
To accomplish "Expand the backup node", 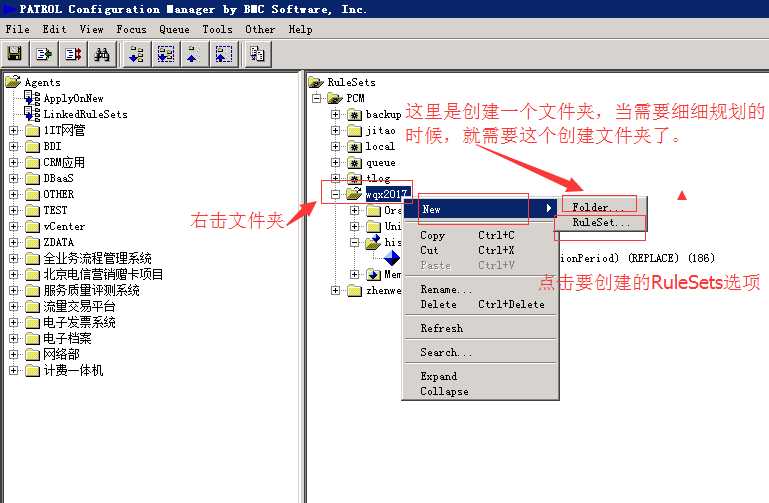I will coord(335,115).
